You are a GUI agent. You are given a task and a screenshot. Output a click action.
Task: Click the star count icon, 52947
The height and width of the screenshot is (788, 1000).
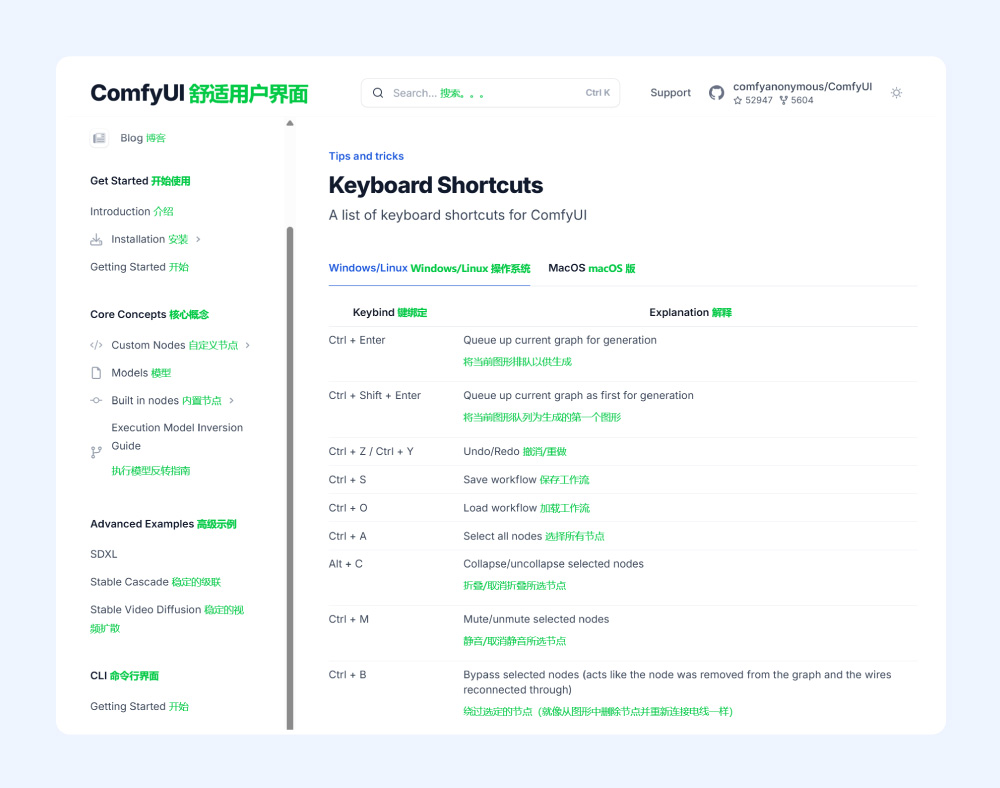click(738, 100)
